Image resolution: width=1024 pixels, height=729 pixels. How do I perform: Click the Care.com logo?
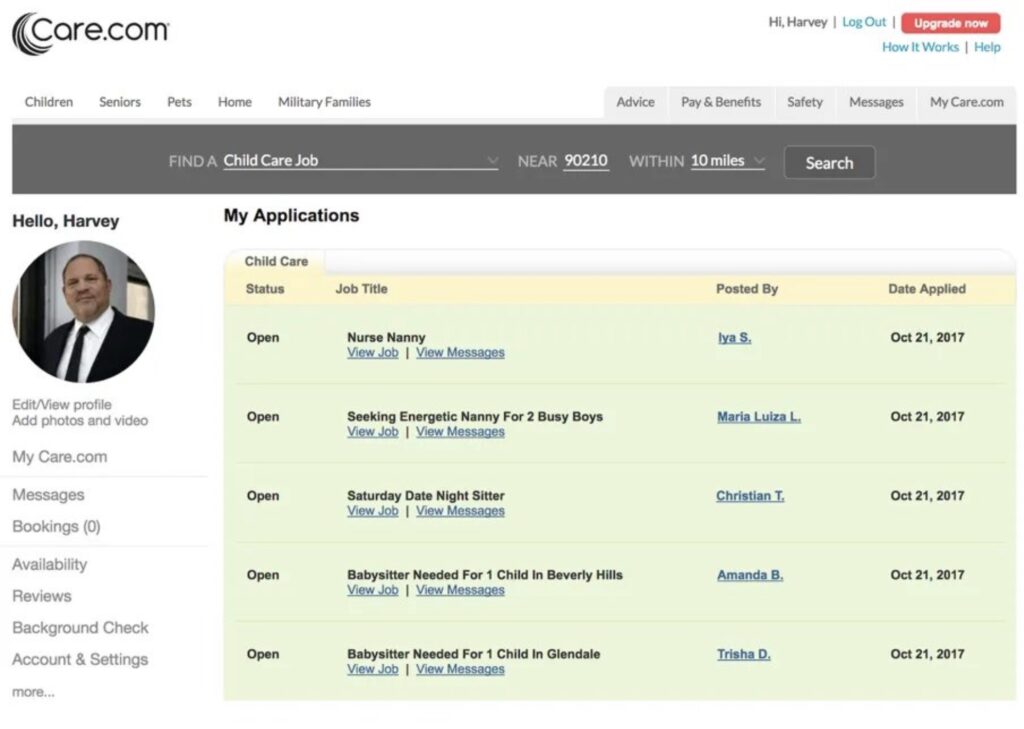coord(91,33)
